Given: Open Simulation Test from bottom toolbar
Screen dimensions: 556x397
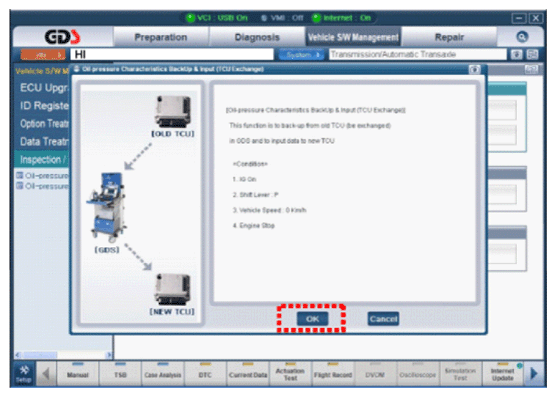Looking at the screenshot, I should [x=460, y=374].
